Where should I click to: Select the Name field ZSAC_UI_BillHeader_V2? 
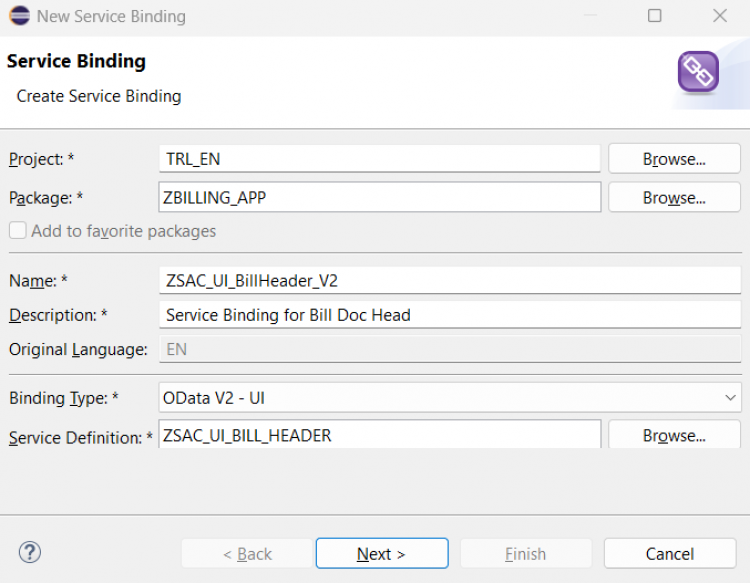click(x=450, y=281)
